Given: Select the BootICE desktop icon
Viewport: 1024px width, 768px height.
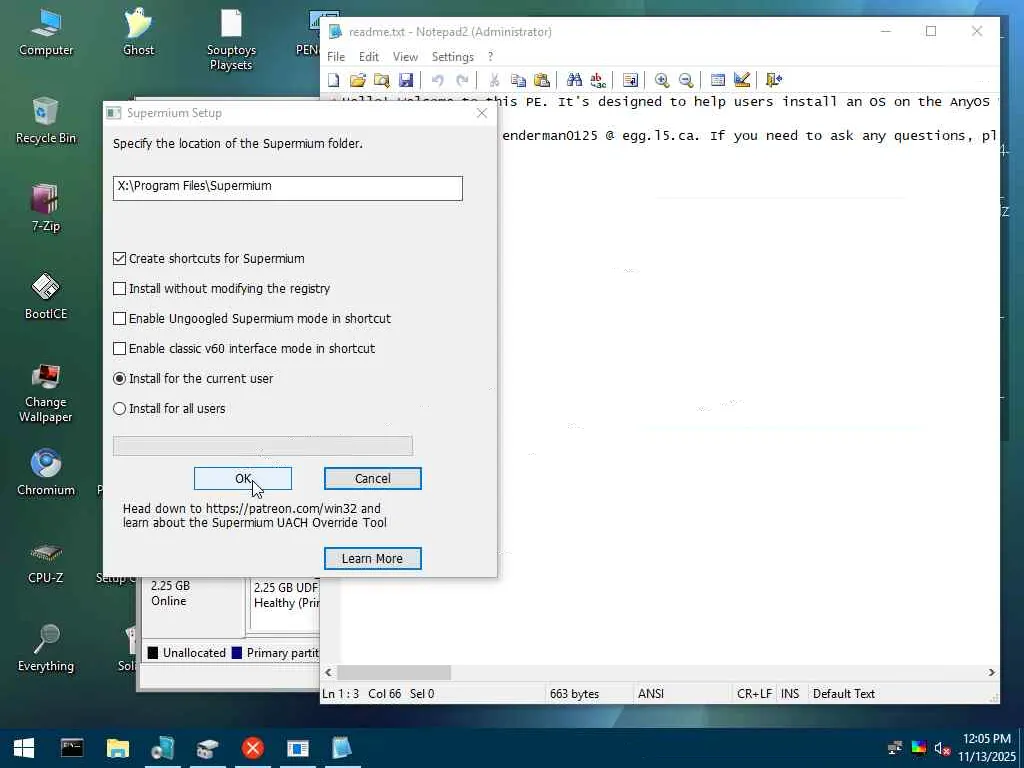Looking at the screenshot, I should click(45, 295).
